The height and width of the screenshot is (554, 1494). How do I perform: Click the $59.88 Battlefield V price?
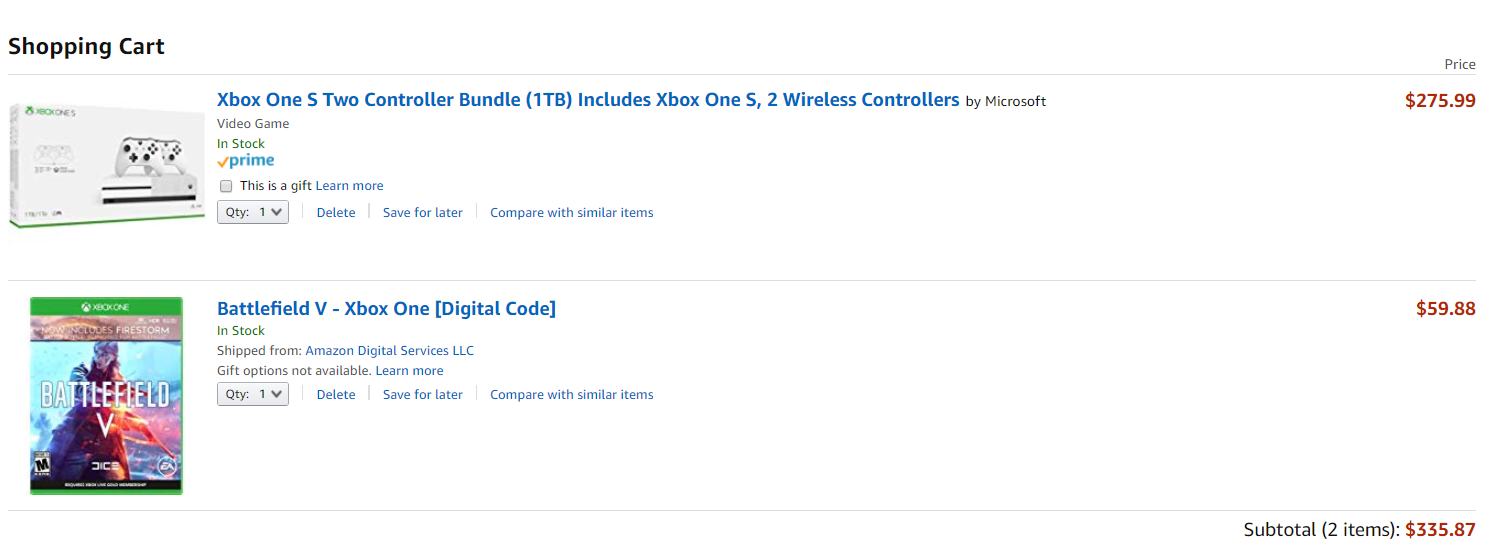pos(1445,309)
